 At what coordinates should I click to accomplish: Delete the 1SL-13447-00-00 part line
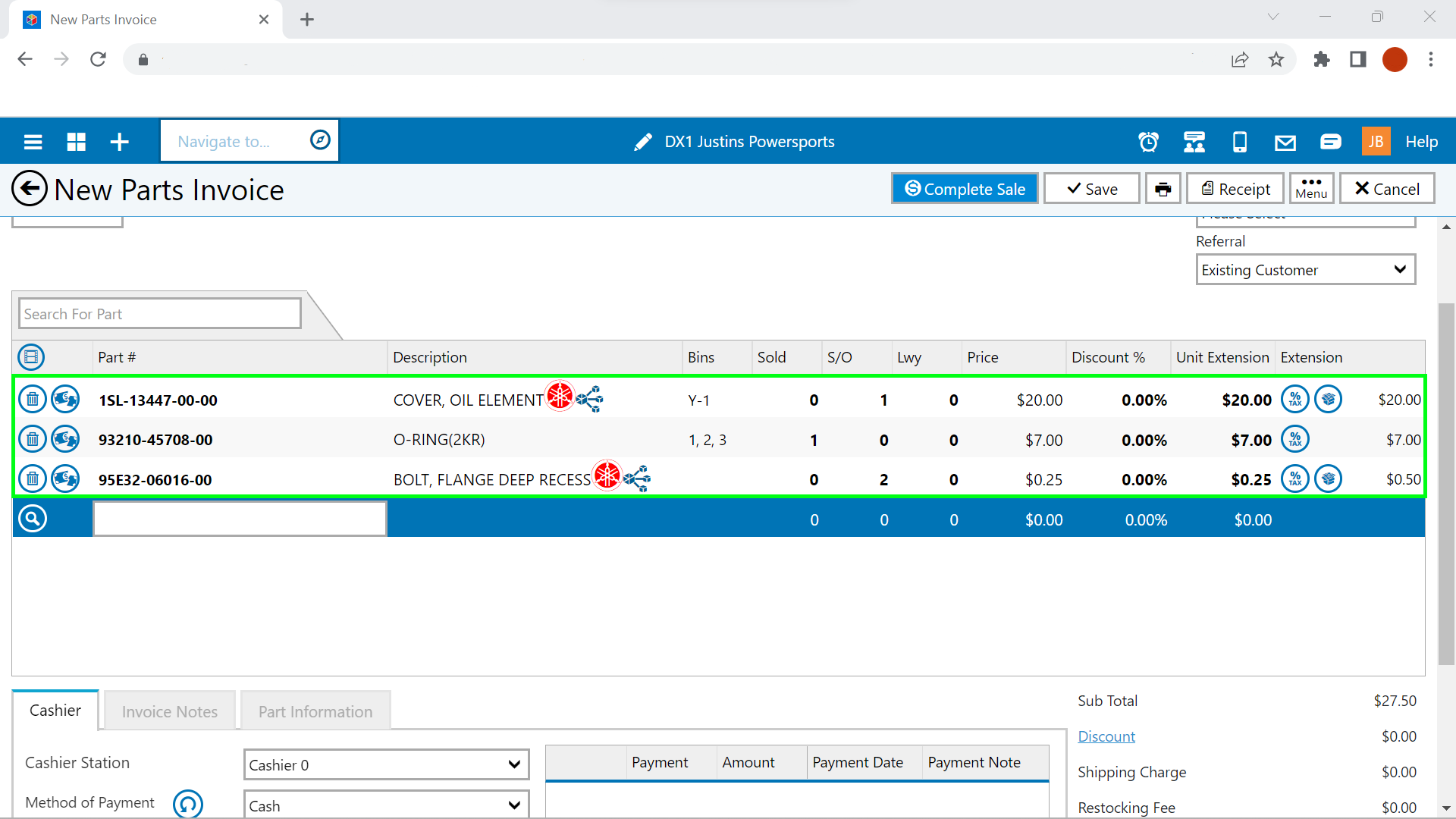click(x=33, y=399)
